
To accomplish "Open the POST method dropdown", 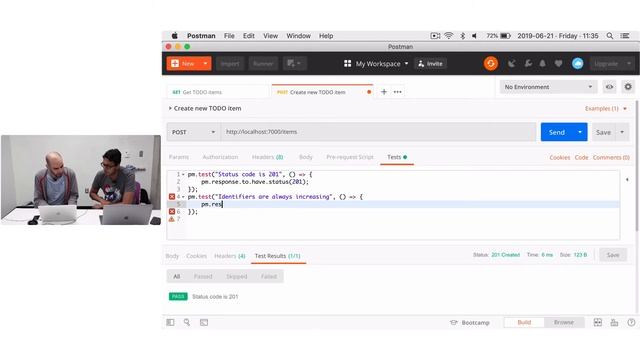I will 193,132.
